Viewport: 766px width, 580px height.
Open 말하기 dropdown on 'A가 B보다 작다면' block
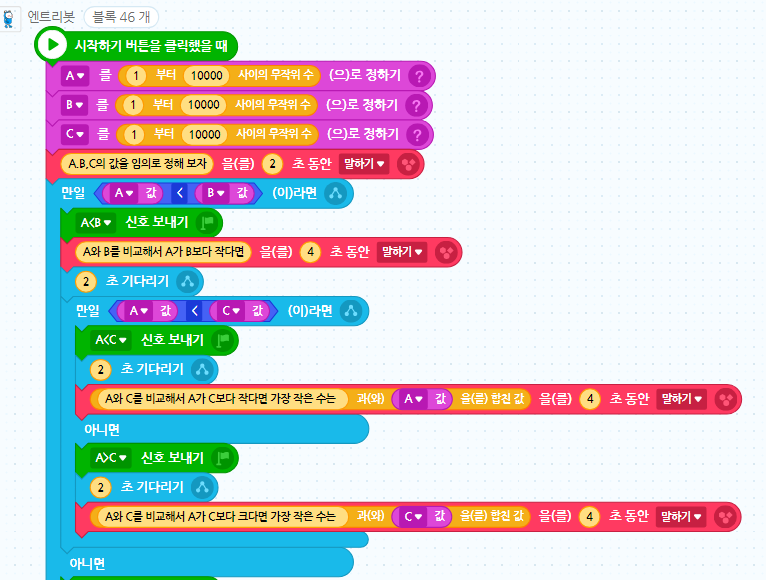tap(402, 252)
